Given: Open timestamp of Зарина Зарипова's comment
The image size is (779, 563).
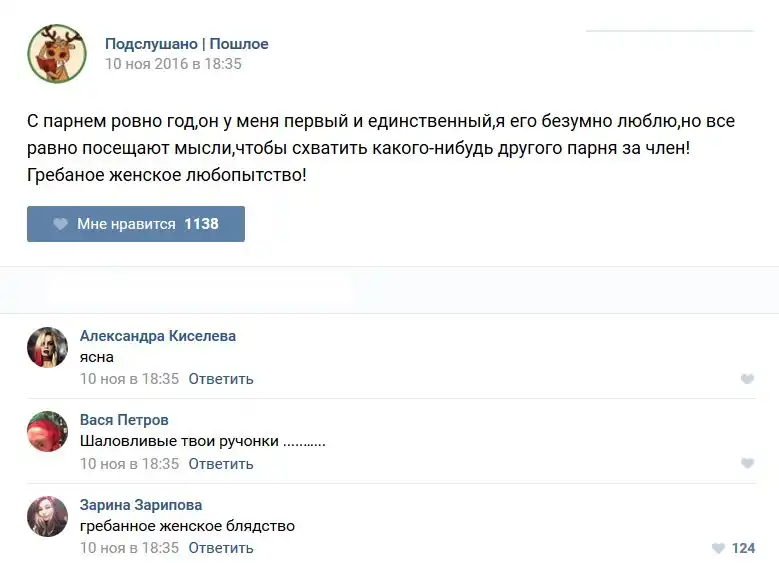Looking at the screenshot, I should pyautogui.click(x=129, y=548).
